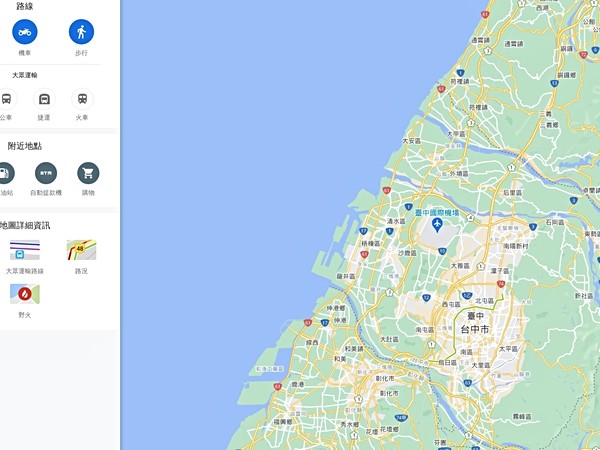Toggle the 路況 traffic layer thumbnail
The height and width of the screenshot is (450, 600).
(82, 250)
